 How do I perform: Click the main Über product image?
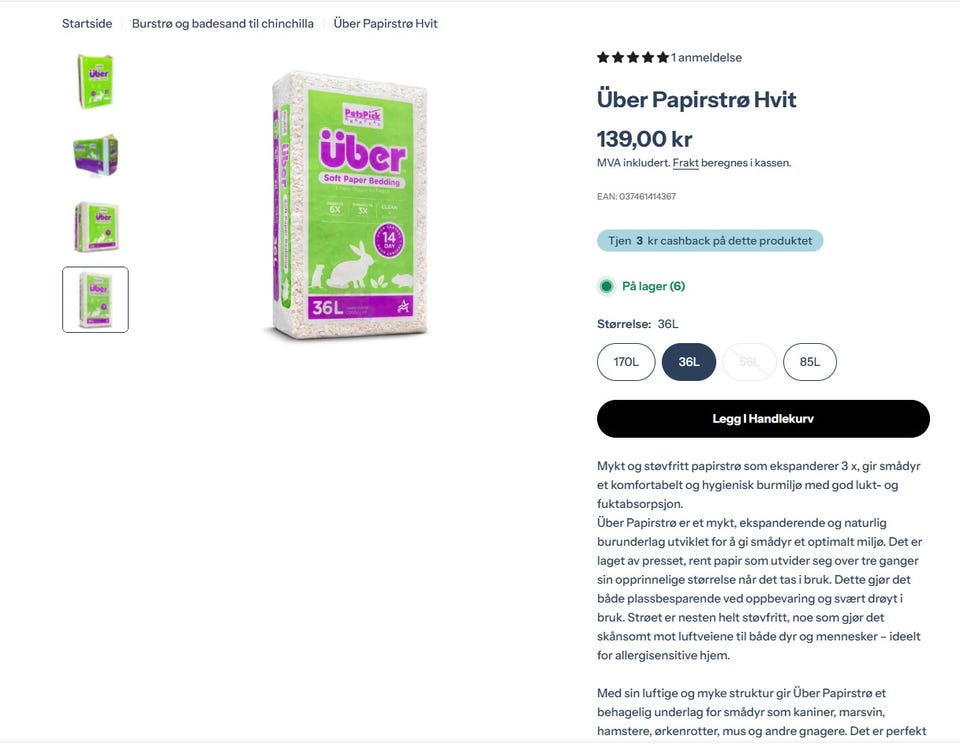[x=348, y=205]
